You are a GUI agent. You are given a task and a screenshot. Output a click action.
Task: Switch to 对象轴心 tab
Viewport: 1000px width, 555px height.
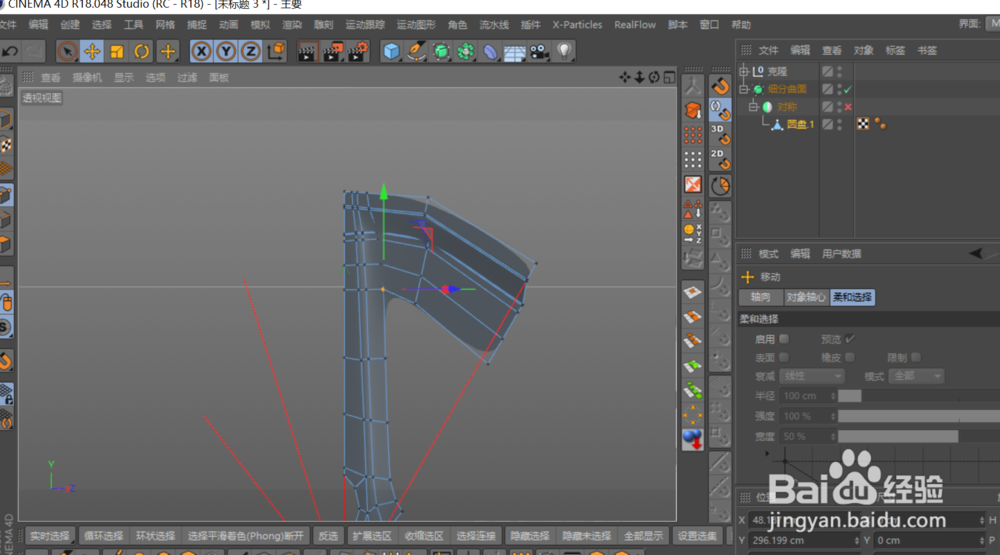pos(805,297)
